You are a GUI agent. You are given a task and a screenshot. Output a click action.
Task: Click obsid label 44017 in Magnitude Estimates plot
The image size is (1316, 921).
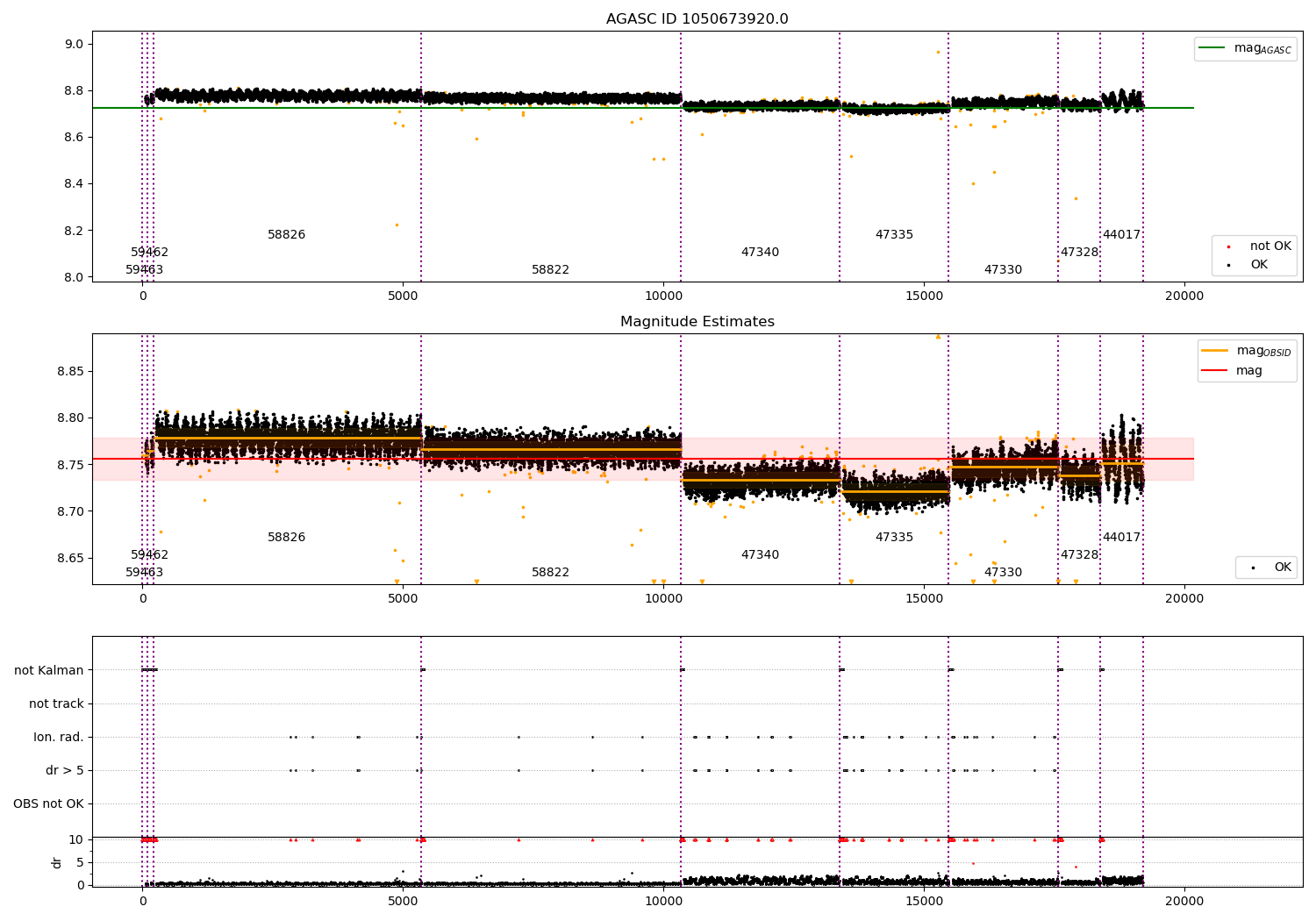tap(1121, 538)
